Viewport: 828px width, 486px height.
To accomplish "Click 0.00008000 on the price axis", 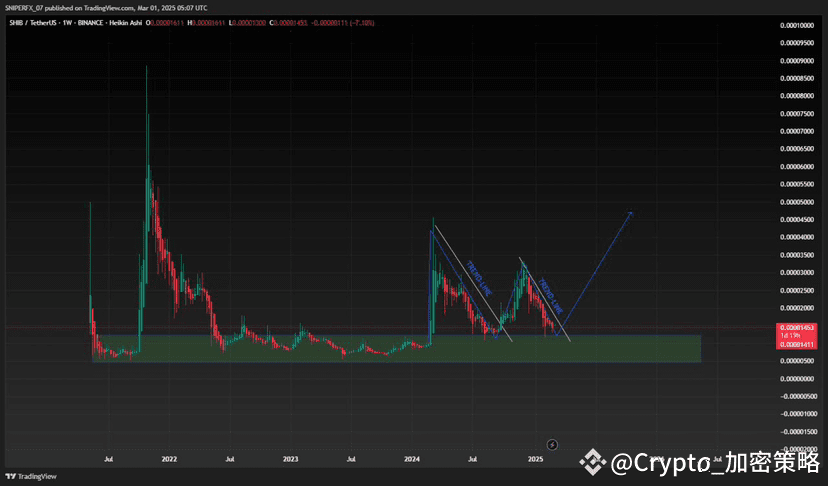I will coord(797,96).
